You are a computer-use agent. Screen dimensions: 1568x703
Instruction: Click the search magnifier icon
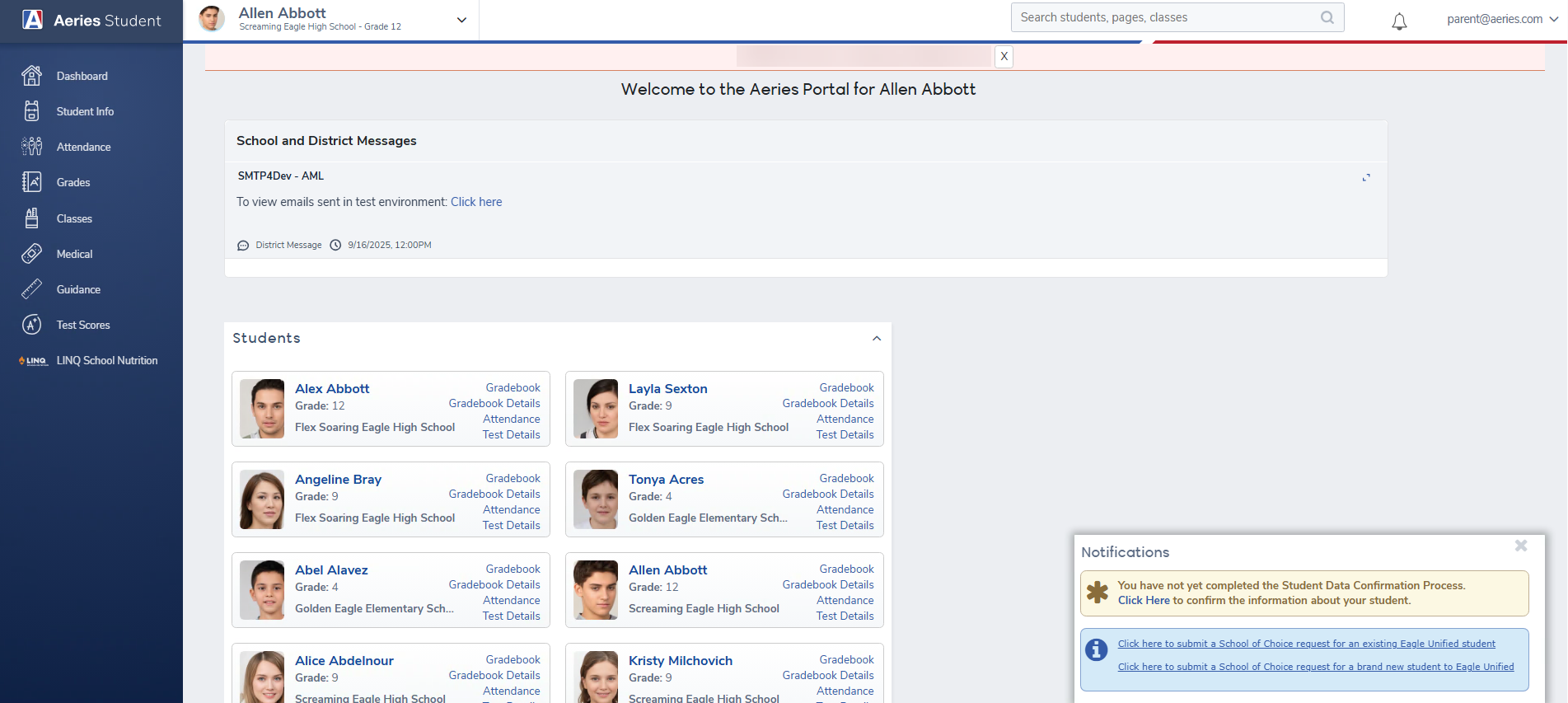(1327, 17)
